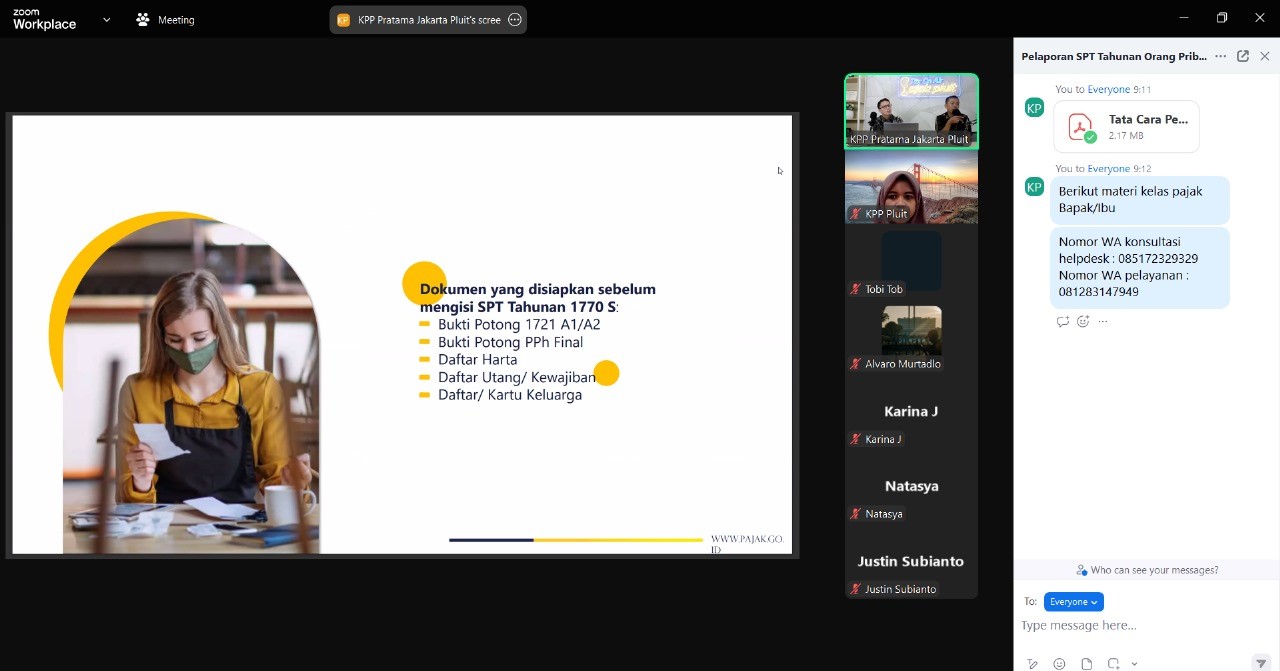This screenshot has width=1280, height=671.
Task: Open the 'Everyone' recipient dropdown
Action: pos(1073,601)
